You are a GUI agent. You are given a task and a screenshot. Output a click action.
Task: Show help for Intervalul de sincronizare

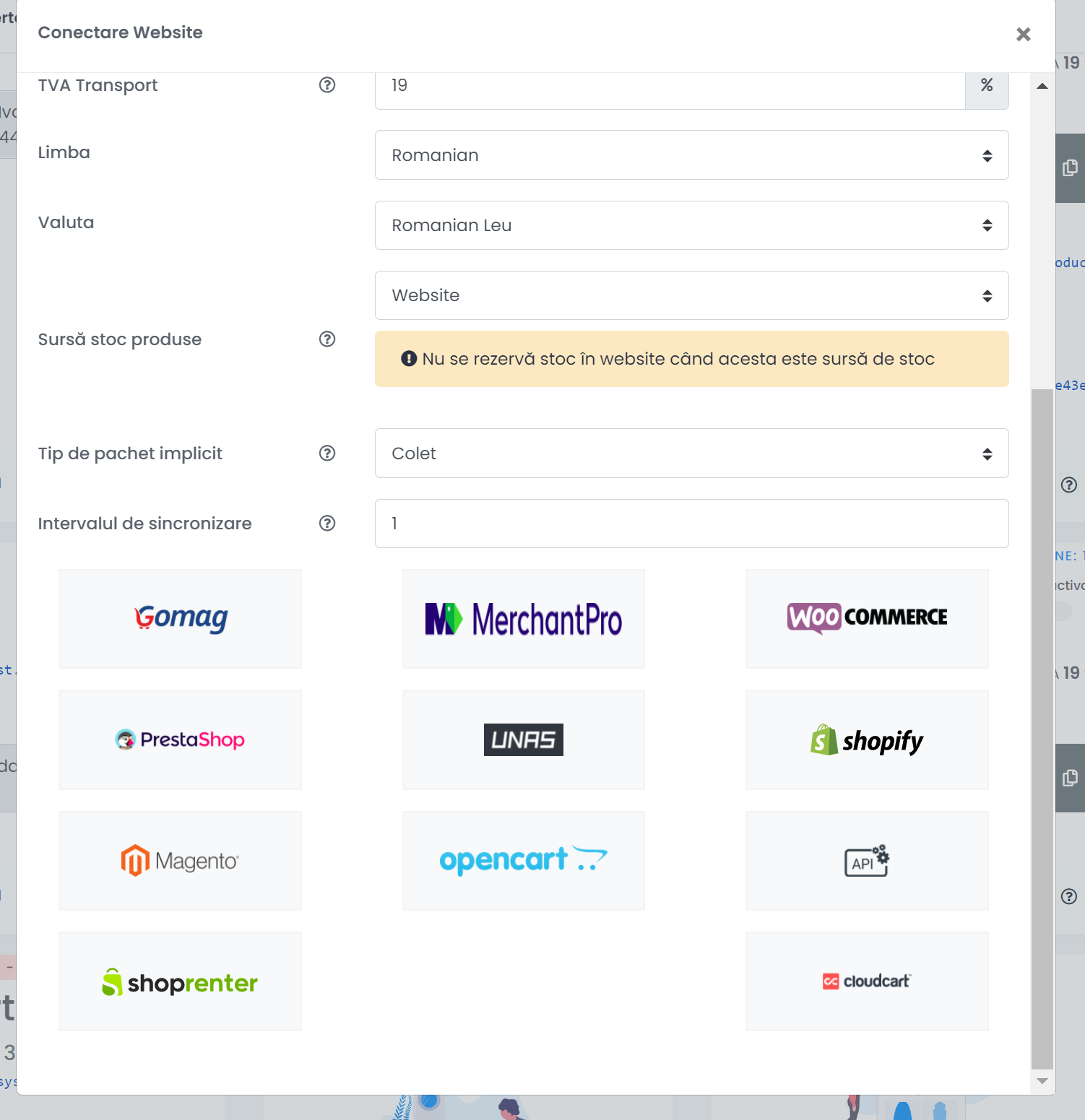pos(327,524)
